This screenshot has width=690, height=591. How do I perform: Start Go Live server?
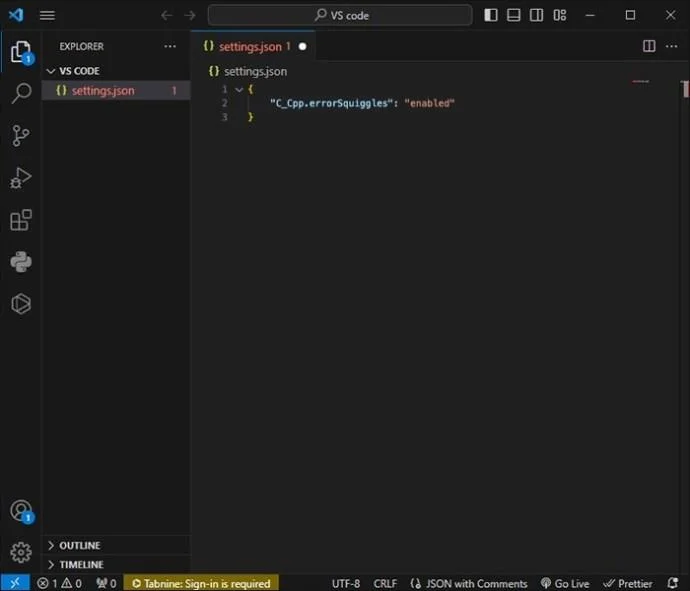tap(565, 584)
